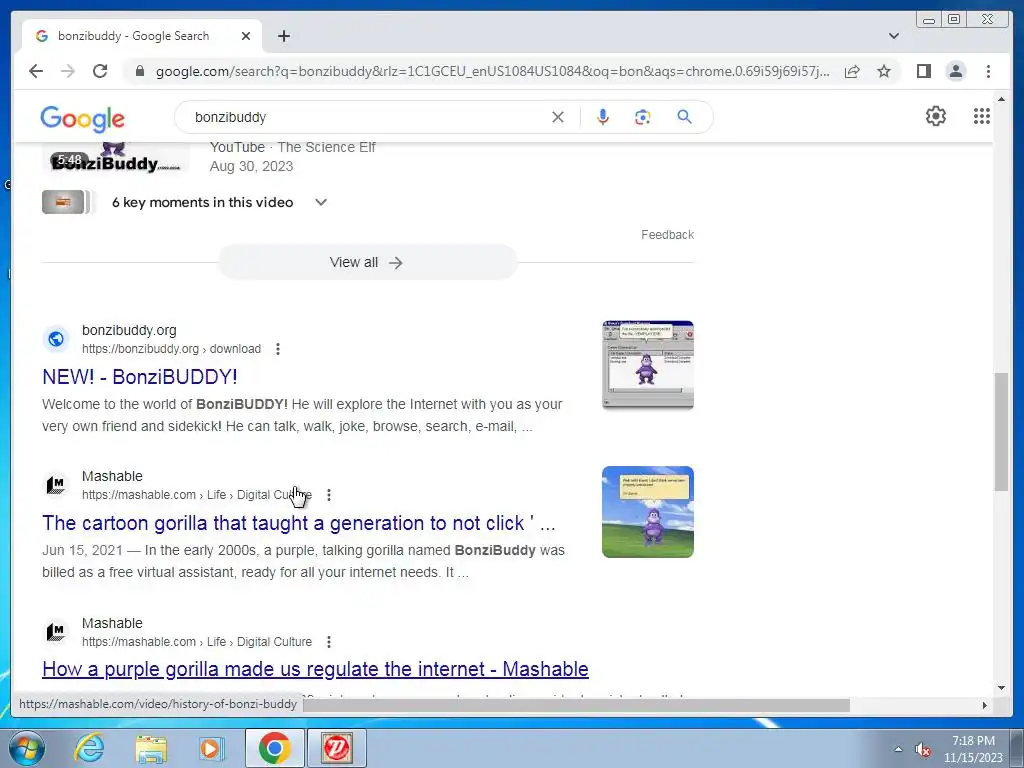
Task: Click the horizontal scrollbar right arrow
Action: click(x=984, y=705)
